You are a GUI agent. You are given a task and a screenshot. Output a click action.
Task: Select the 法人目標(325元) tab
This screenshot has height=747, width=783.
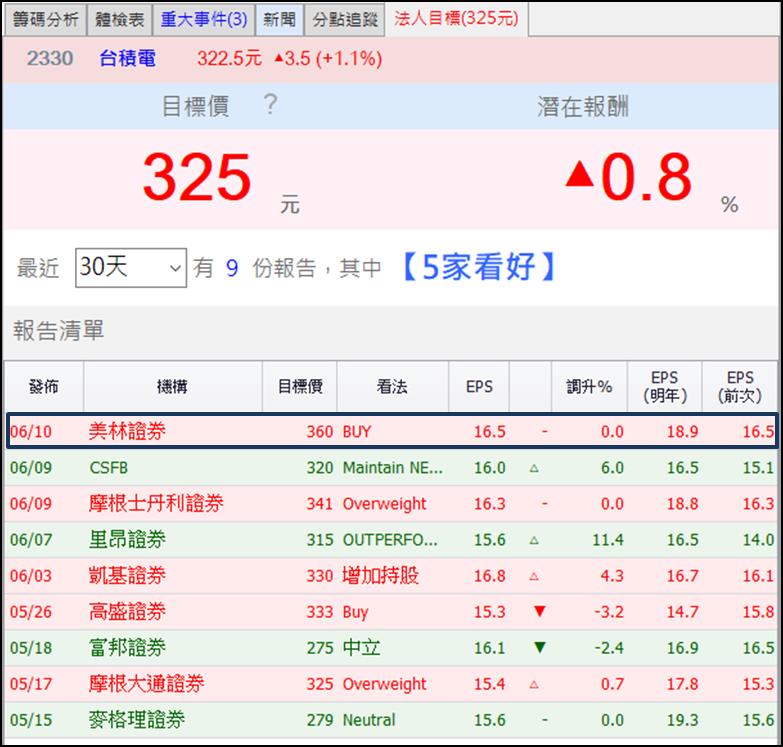456,18
